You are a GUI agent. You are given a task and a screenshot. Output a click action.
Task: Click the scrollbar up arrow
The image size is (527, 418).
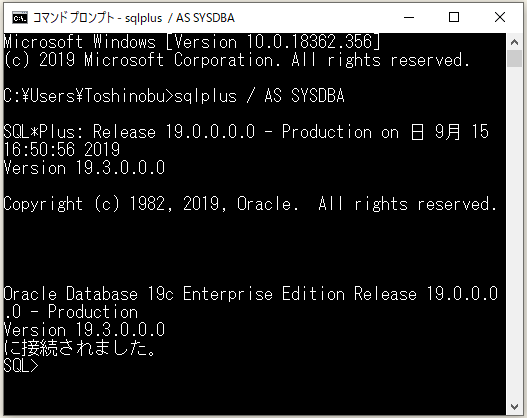click(x=514, y=42)
